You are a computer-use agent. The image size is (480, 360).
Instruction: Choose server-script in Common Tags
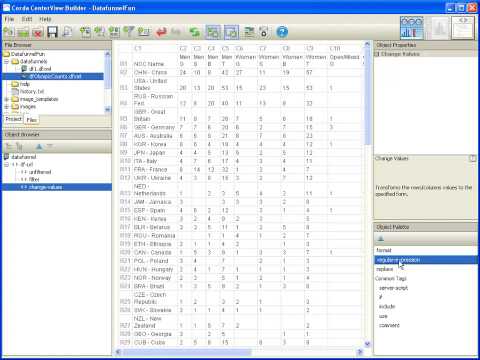point(393,288)
